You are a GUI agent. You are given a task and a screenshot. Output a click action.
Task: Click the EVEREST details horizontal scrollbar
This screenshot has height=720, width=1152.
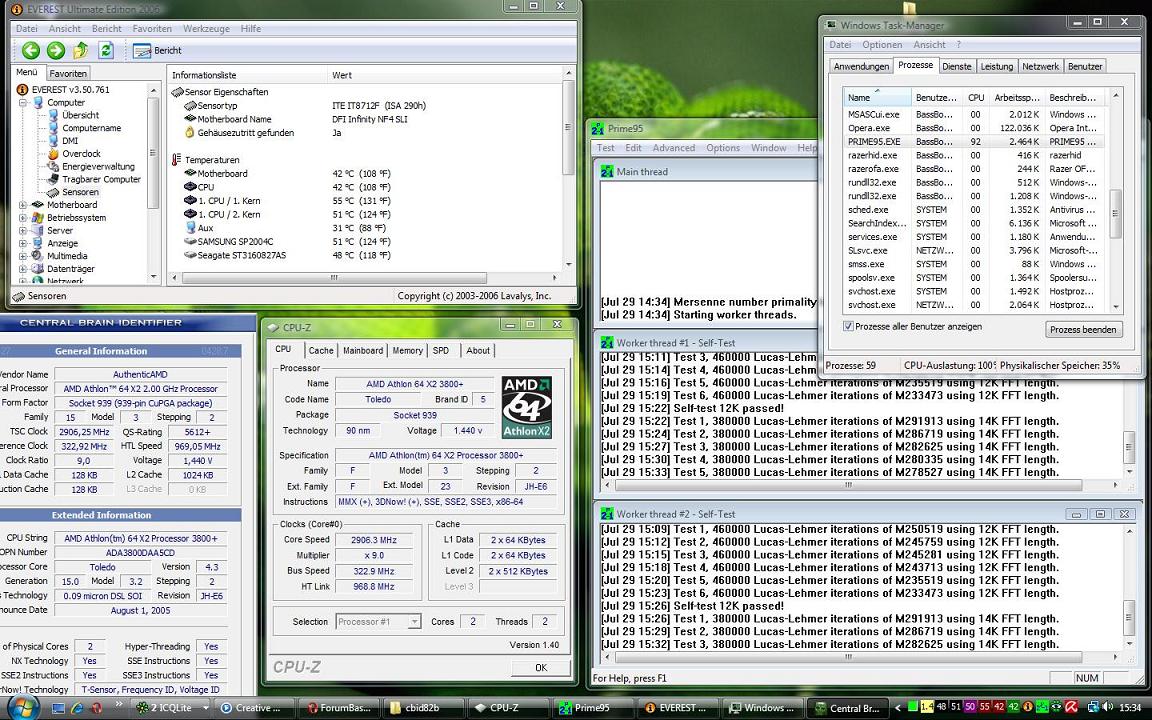pos(334,278)
